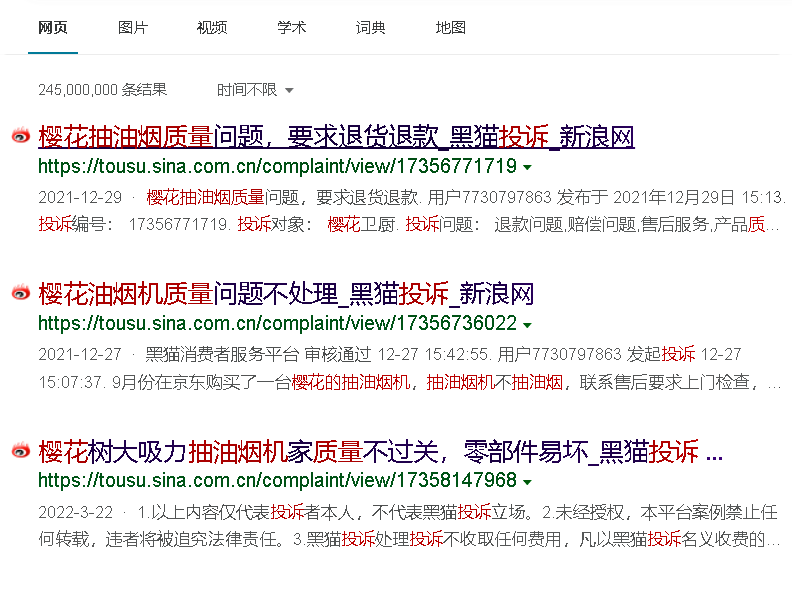Click the snippet text 违者将被追究法律责任
Image resolution: width=792 pixels, height=596 pixels.
pos(191,540)
